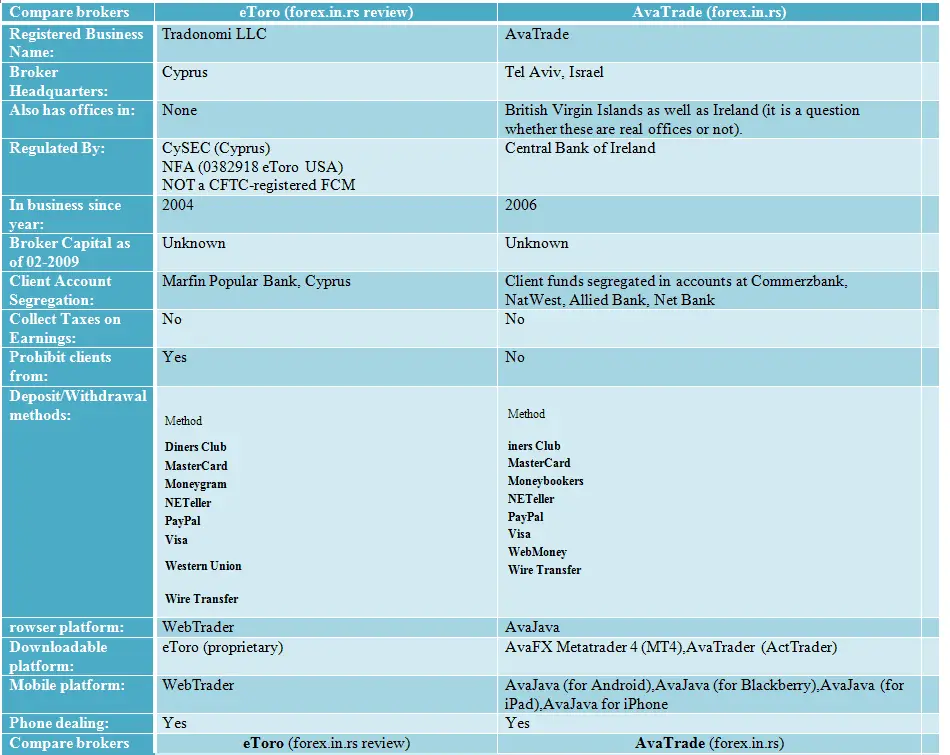Screen dimensions: 950x755
Task: Open the eToro forex.in.rs review header link
Action: click(x=326, y=12)
